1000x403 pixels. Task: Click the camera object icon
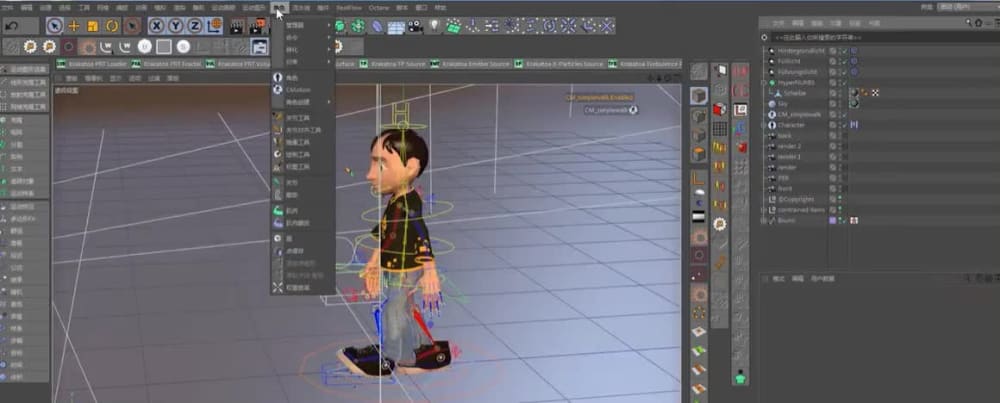tap(415, 26)
